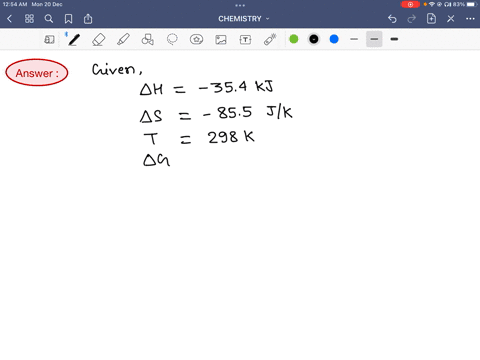This screenshot has width=480, height=360.
Task: Tap the handwritten ΔG symbol
Action: 156,160
